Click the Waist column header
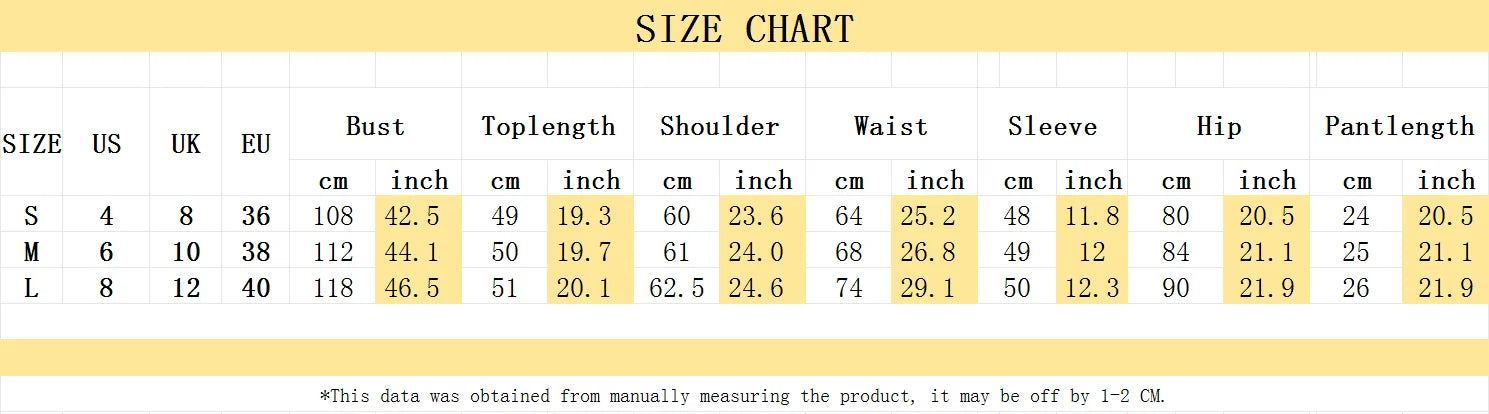The image size is (1489, 414). (891, 127)
